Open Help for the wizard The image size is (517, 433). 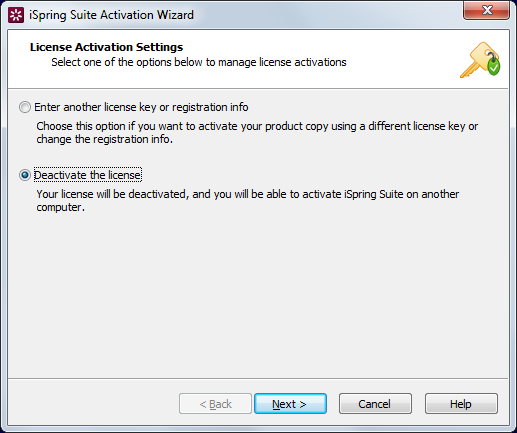coord(461,404)
